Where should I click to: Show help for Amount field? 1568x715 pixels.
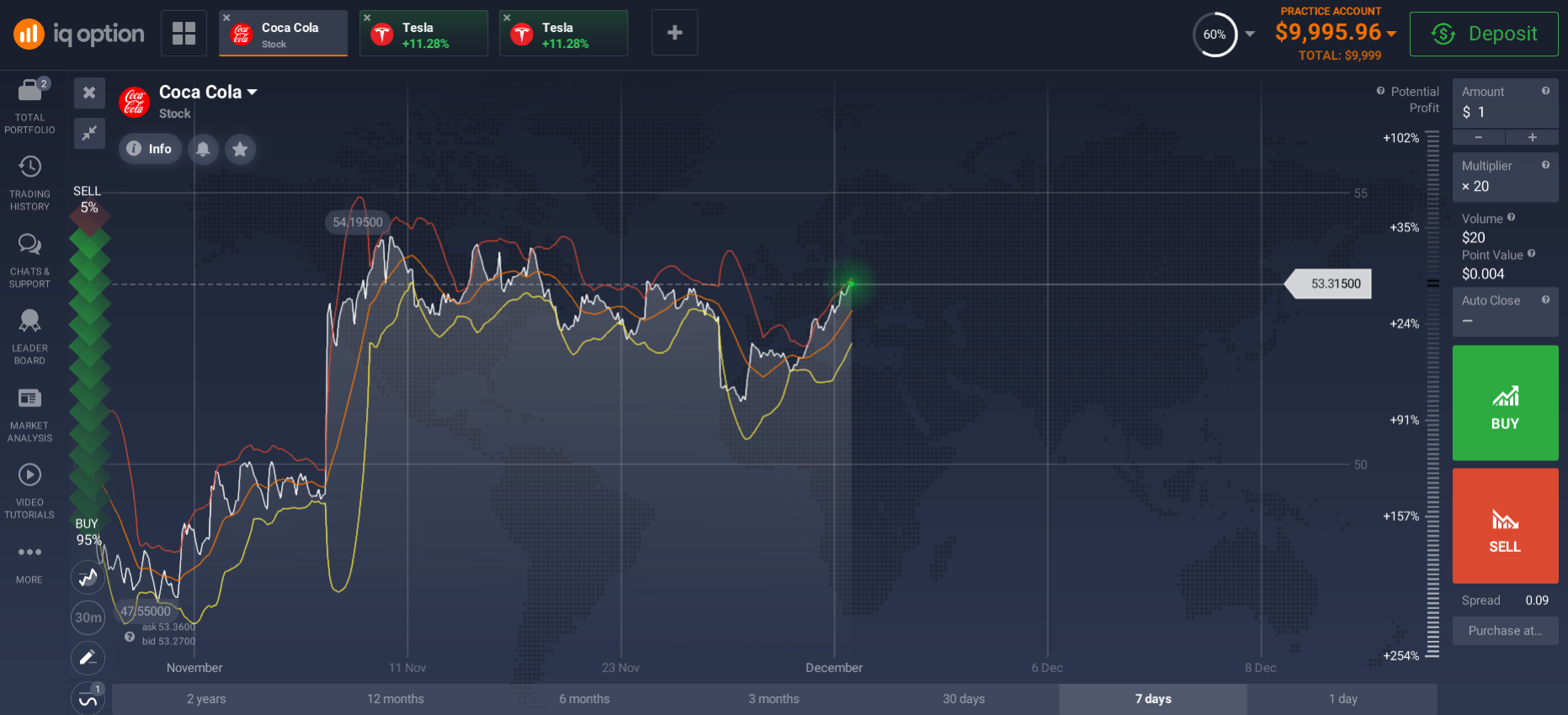[x=1545, y=91]
